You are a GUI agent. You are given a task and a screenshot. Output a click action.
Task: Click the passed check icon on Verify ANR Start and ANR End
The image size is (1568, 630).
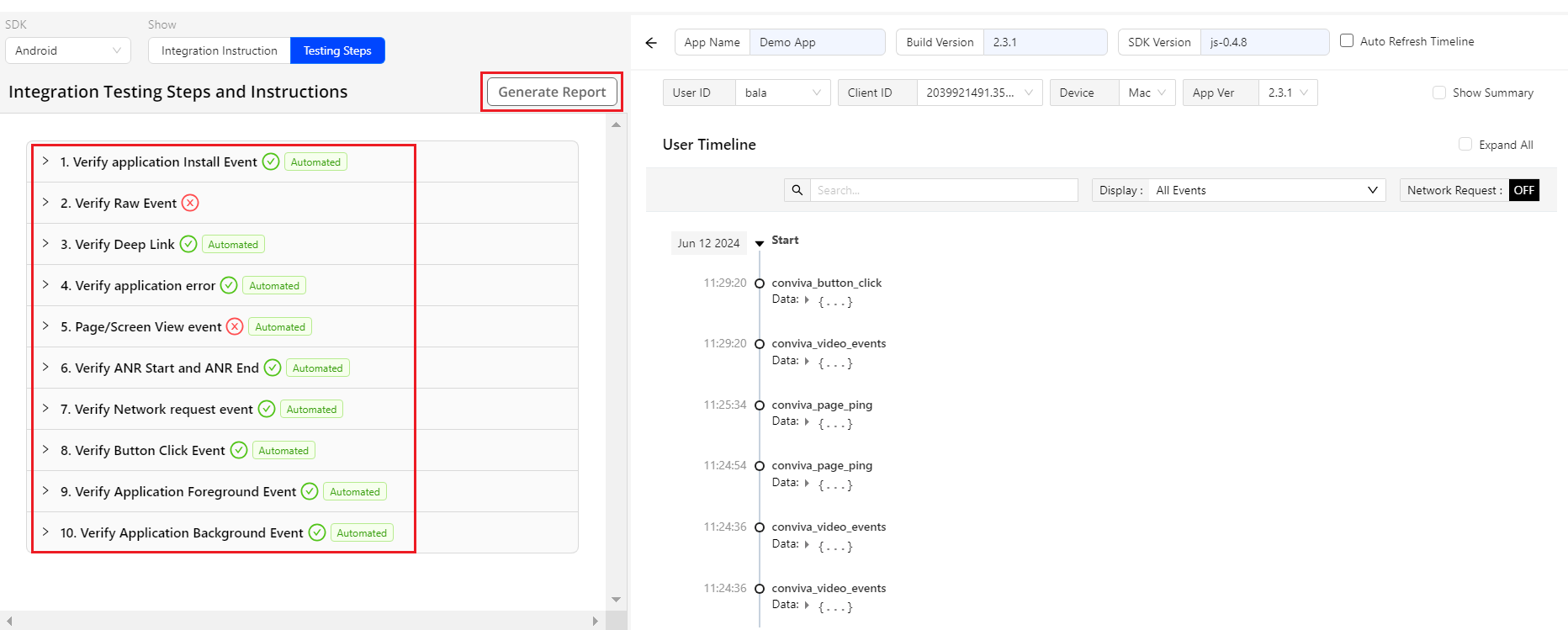[273, 368]
